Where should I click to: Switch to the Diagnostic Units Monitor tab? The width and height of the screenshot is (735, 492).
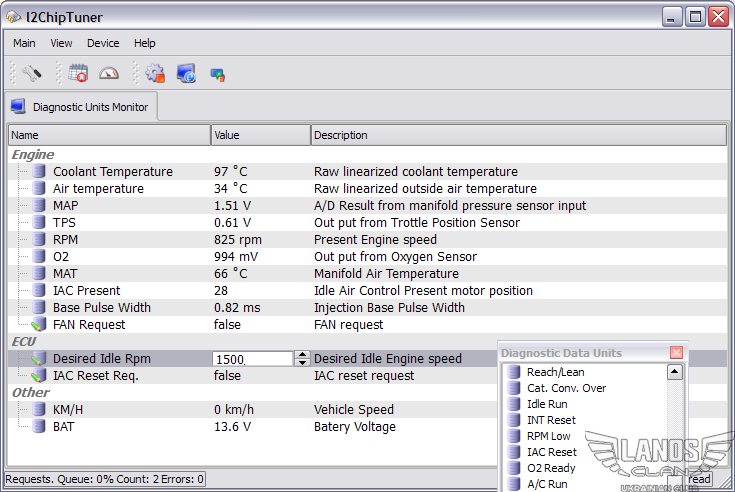tap(81, 107)
